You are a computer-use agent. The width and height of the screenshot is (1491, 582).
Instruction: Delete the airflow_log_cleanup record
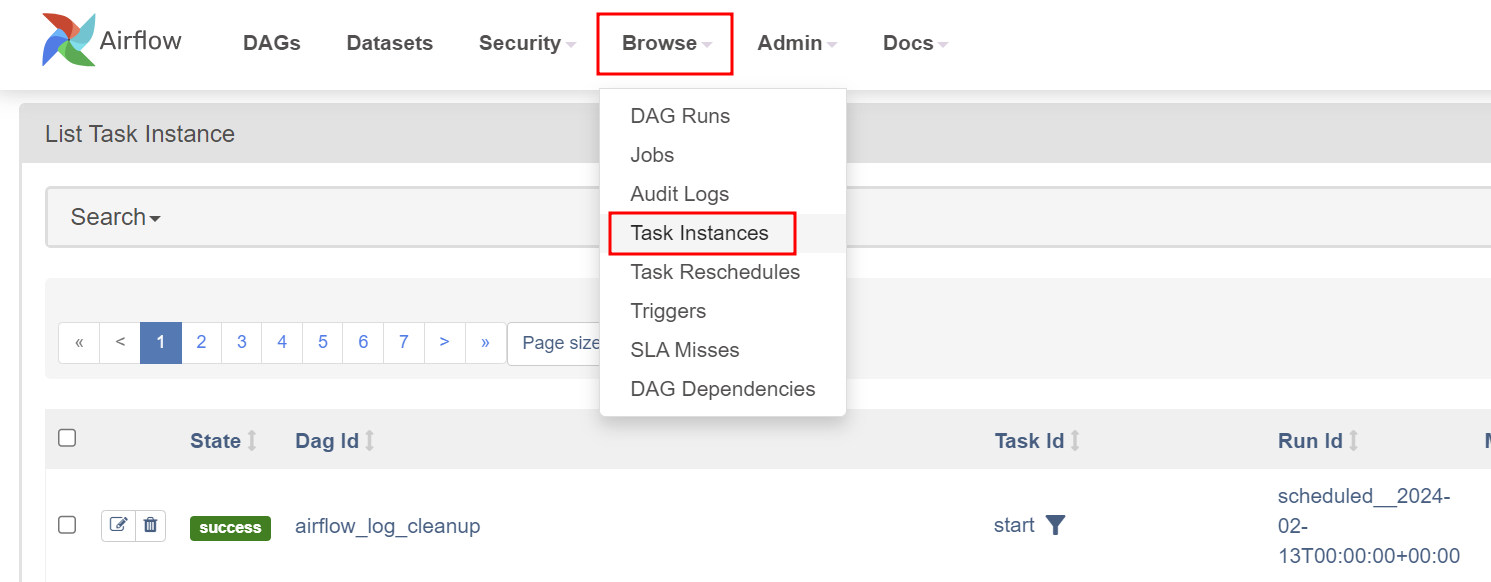150,525
